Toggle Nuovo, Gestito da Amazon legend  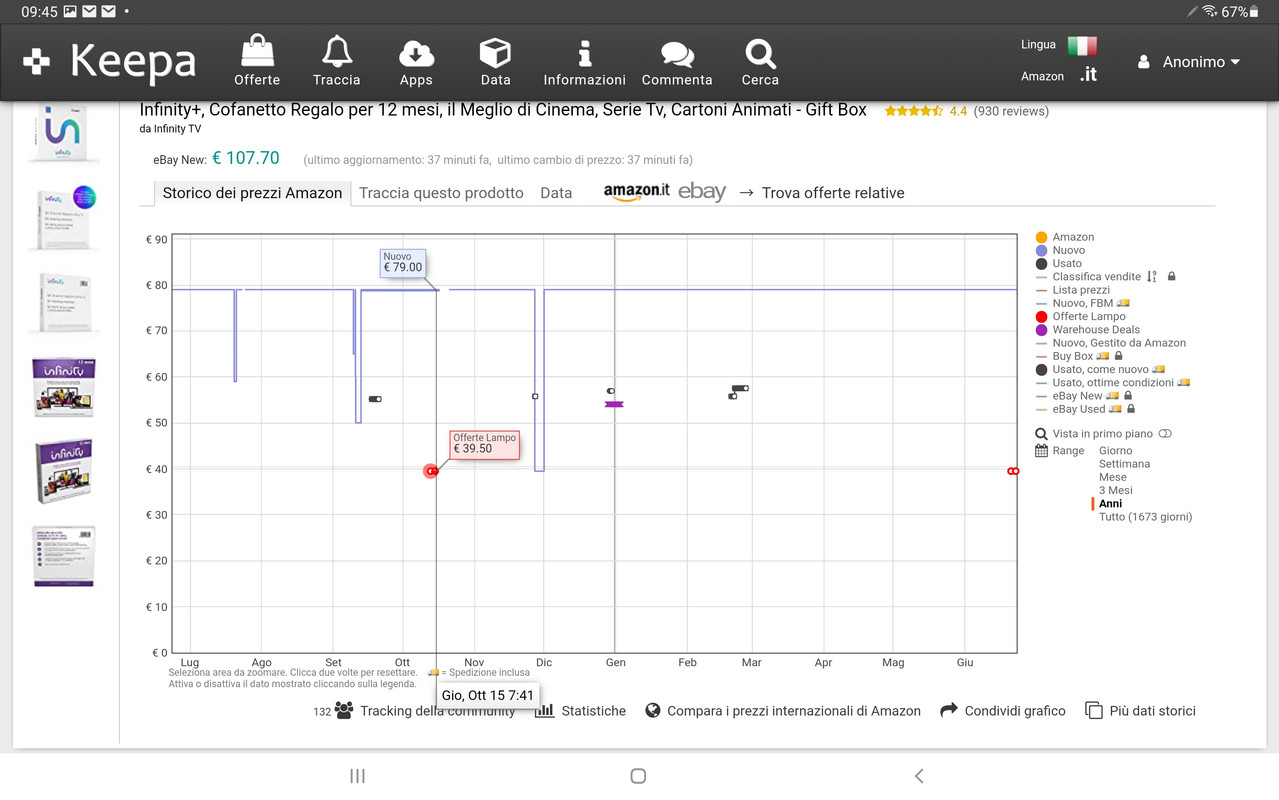[x=1111, y=343]
